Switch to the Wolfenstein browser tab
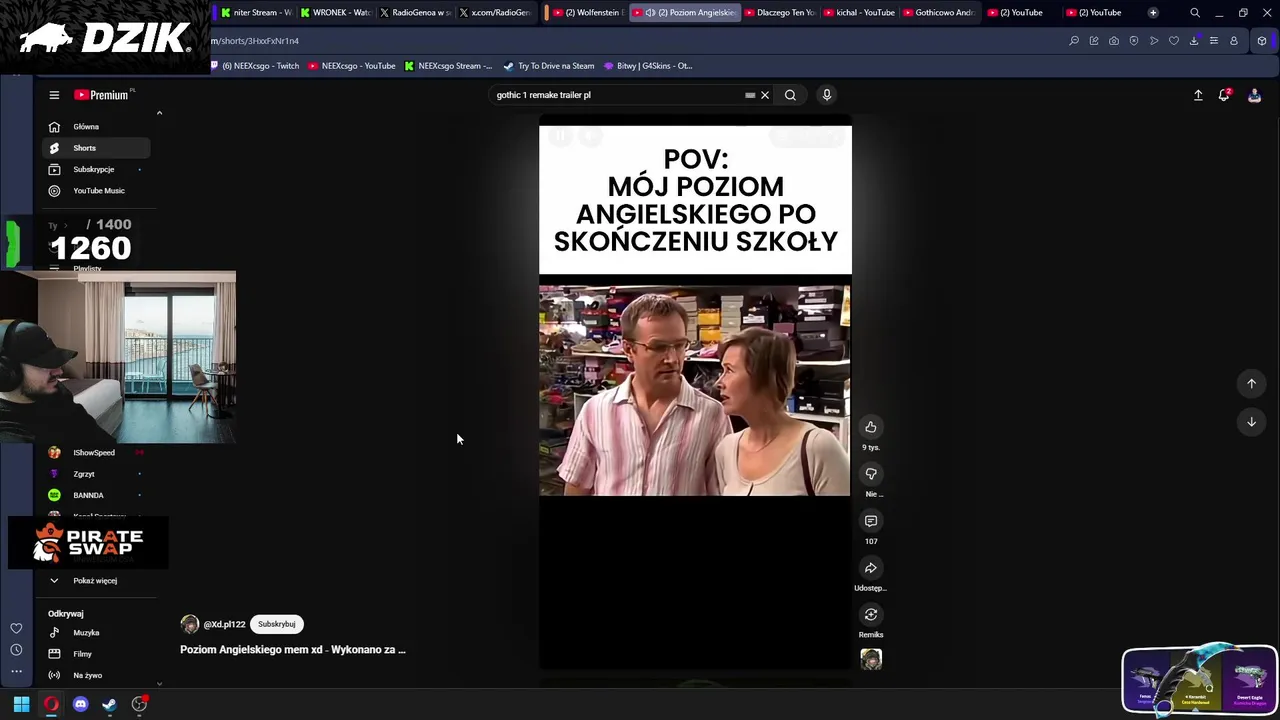 587,13
